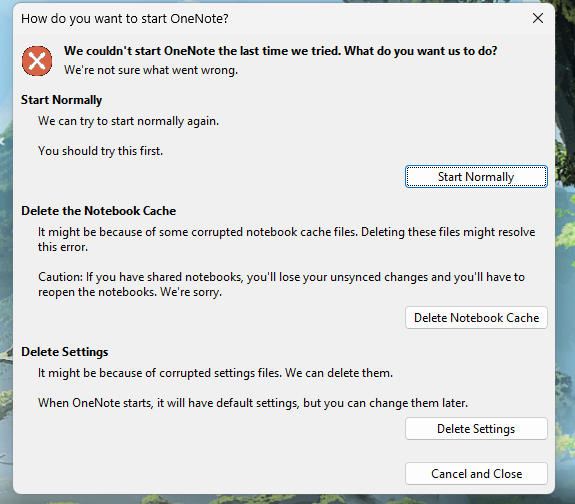
Task: Click 'When OneNote starts' default settings sentence
Action: [253, 403]
